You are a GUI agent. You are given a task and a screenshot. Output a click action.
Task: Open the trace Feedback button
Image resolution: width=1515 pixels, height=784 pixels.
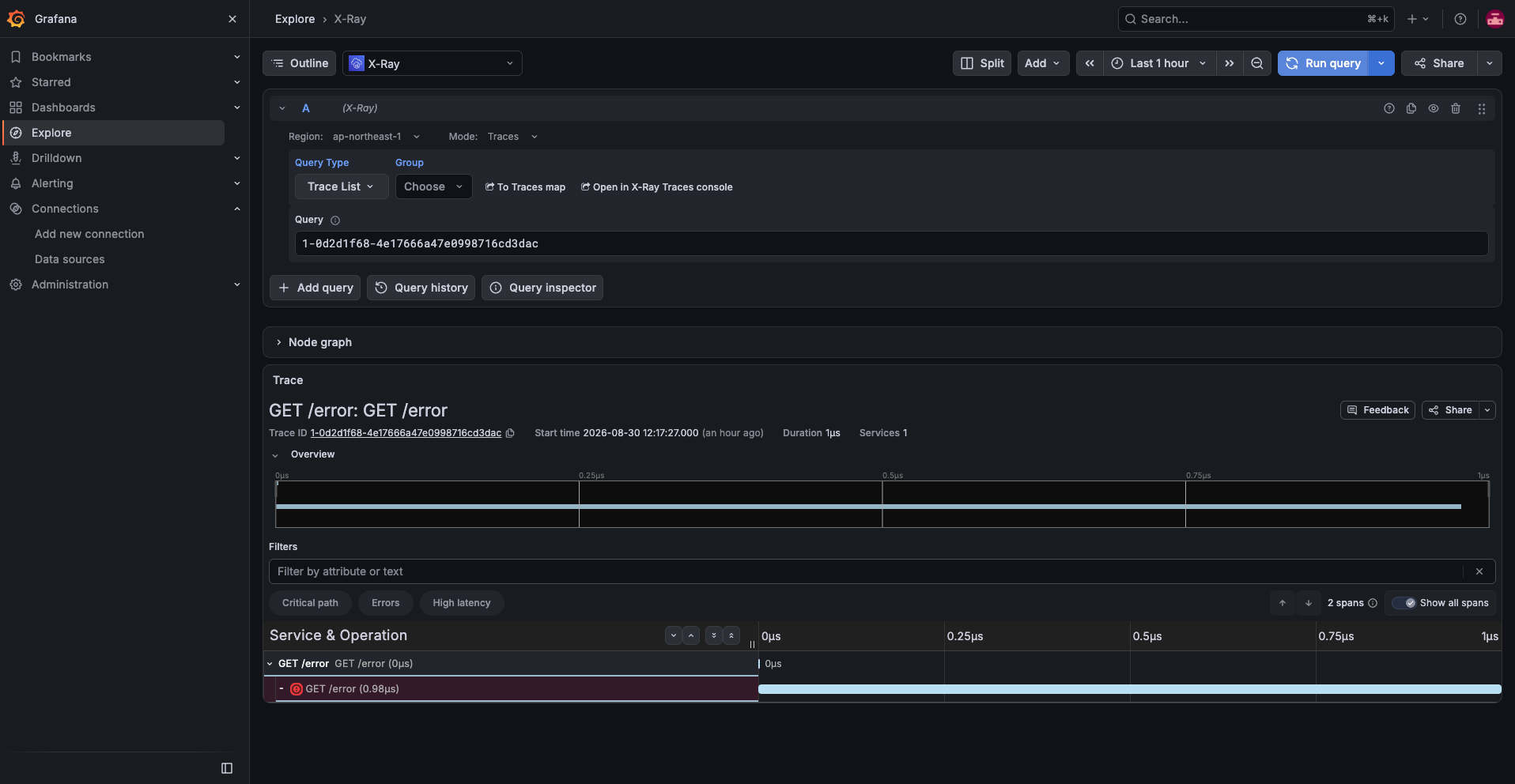(x=1378, y=410)
